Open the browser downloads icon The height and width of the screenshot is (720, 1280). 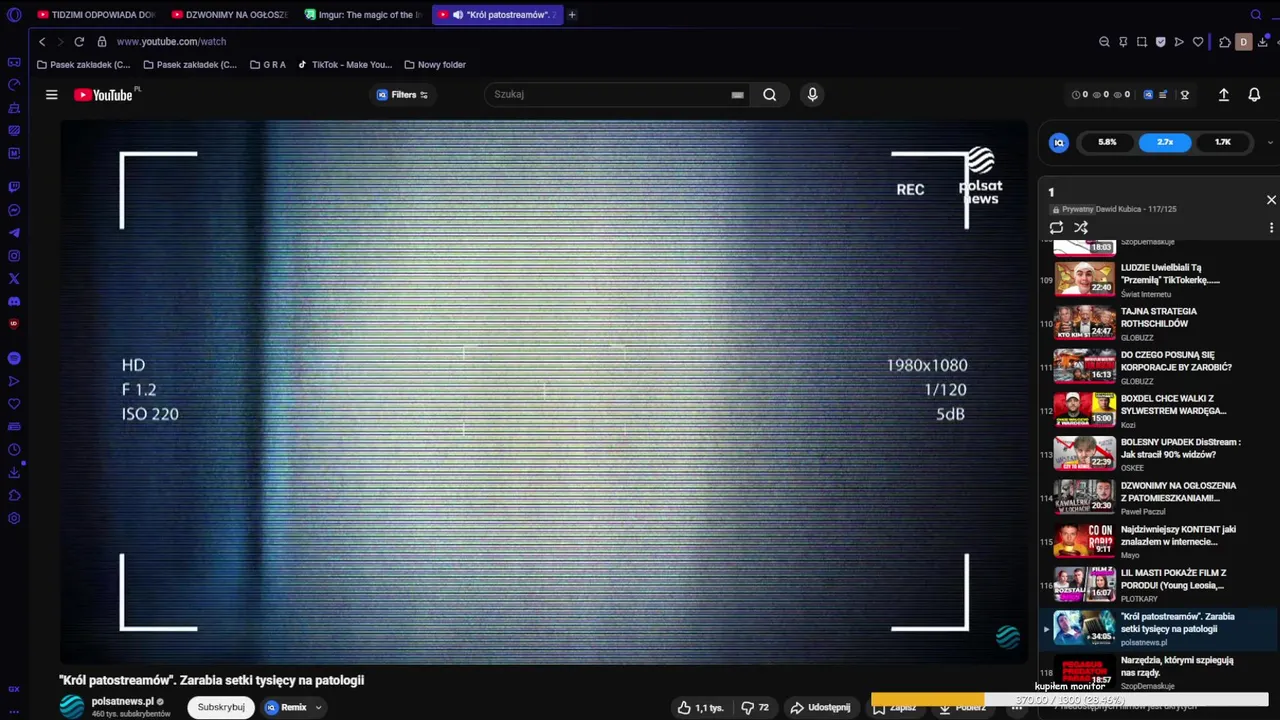point(1263,42)
